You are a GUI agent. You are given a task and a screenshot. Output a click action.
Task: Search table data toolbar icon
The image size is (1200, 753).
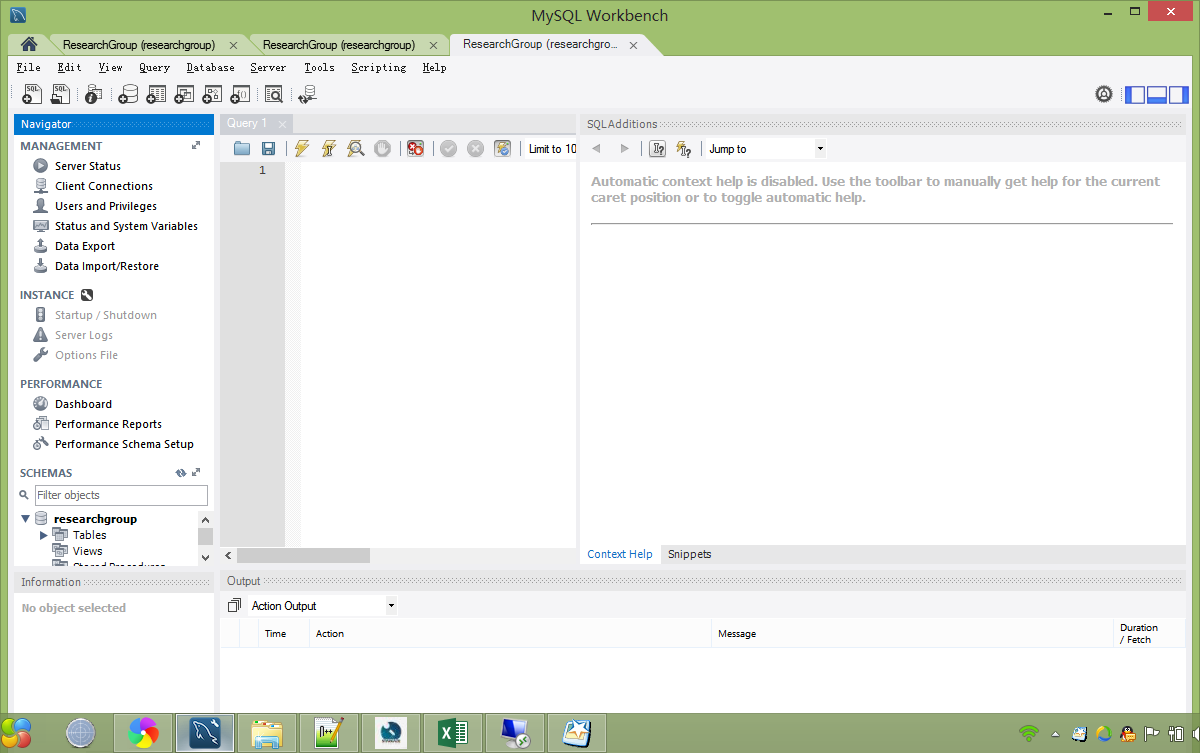tap(273, 94)
